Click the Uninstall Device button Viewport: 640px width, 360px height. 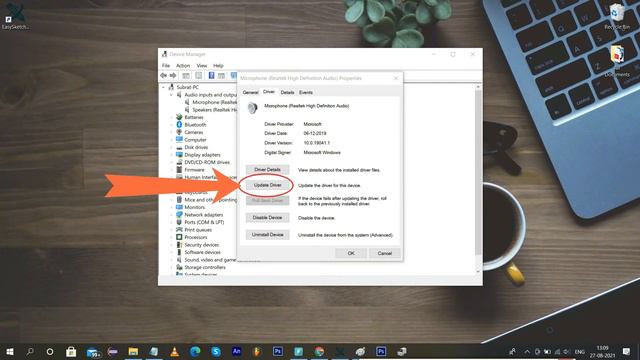pos(267,235)
